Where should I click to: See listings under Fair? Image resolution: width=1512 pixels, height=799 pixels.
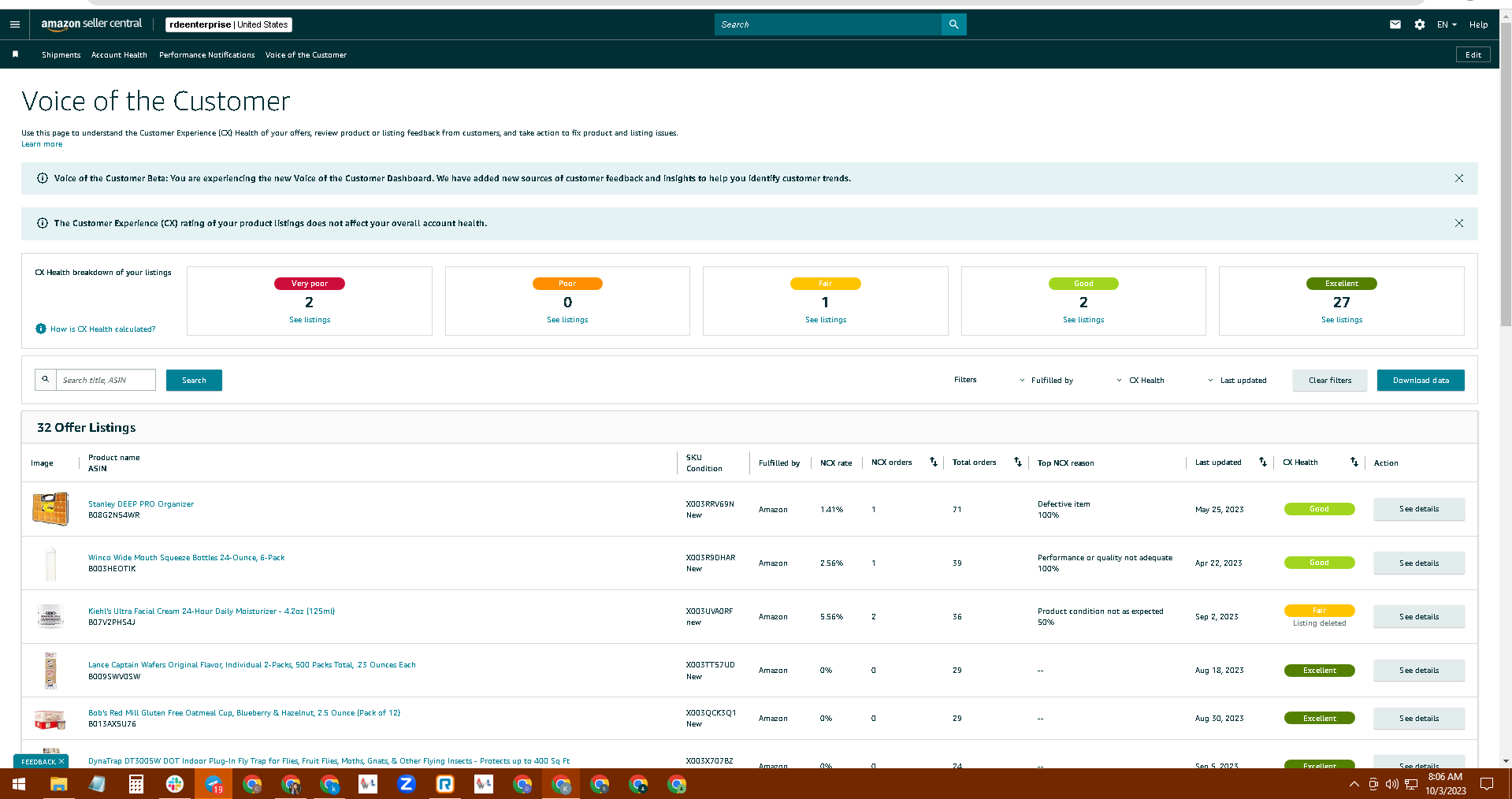[x=826, y=320]
